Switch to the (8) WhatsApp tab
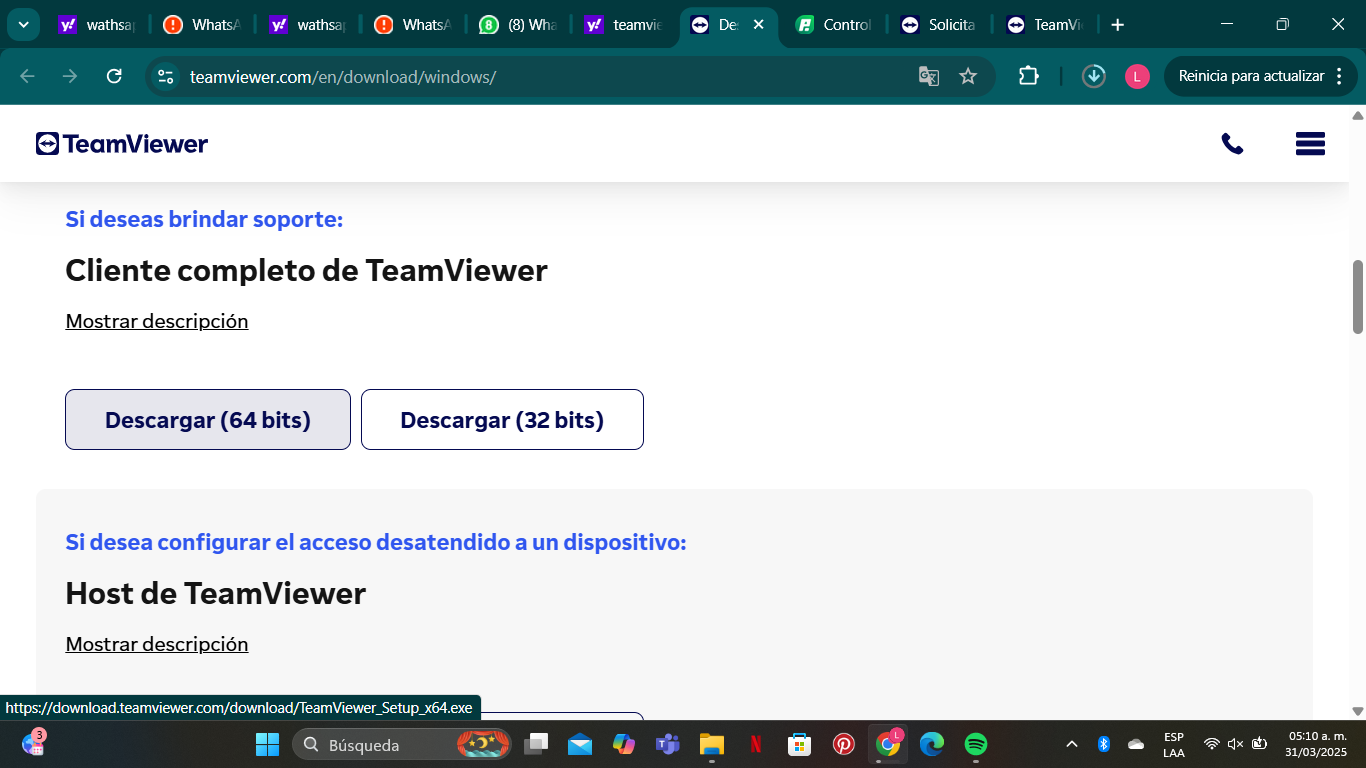The image size is (1366, 768). [518, 25]
